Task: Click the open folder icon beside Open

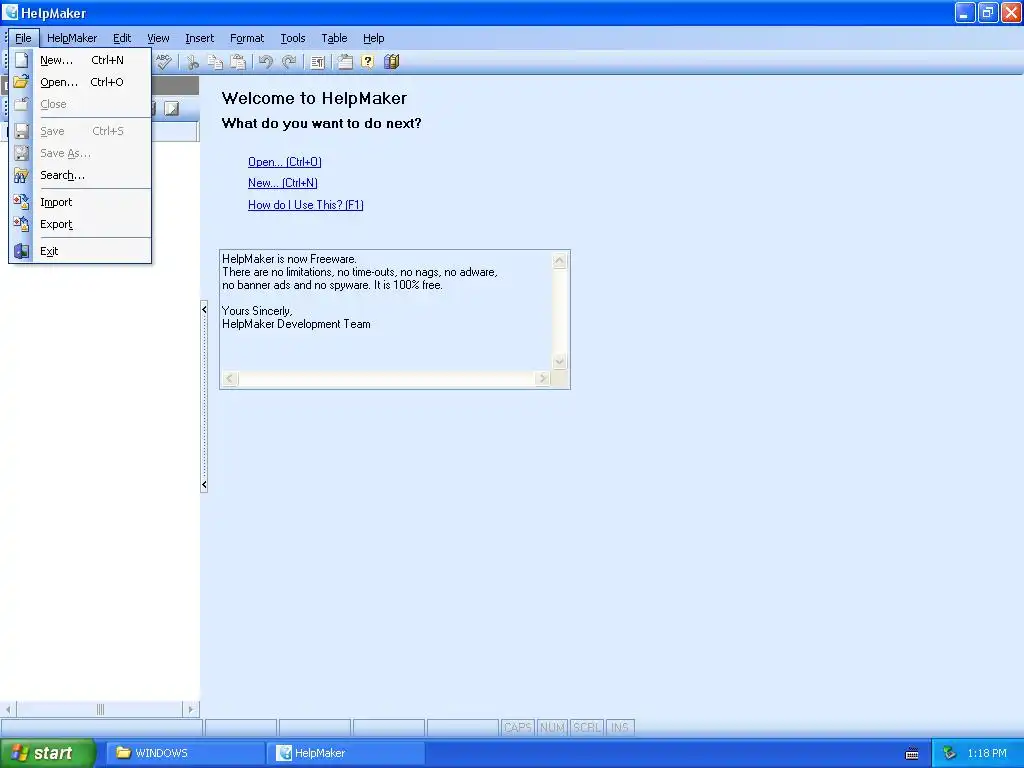Action: point(21,82)
